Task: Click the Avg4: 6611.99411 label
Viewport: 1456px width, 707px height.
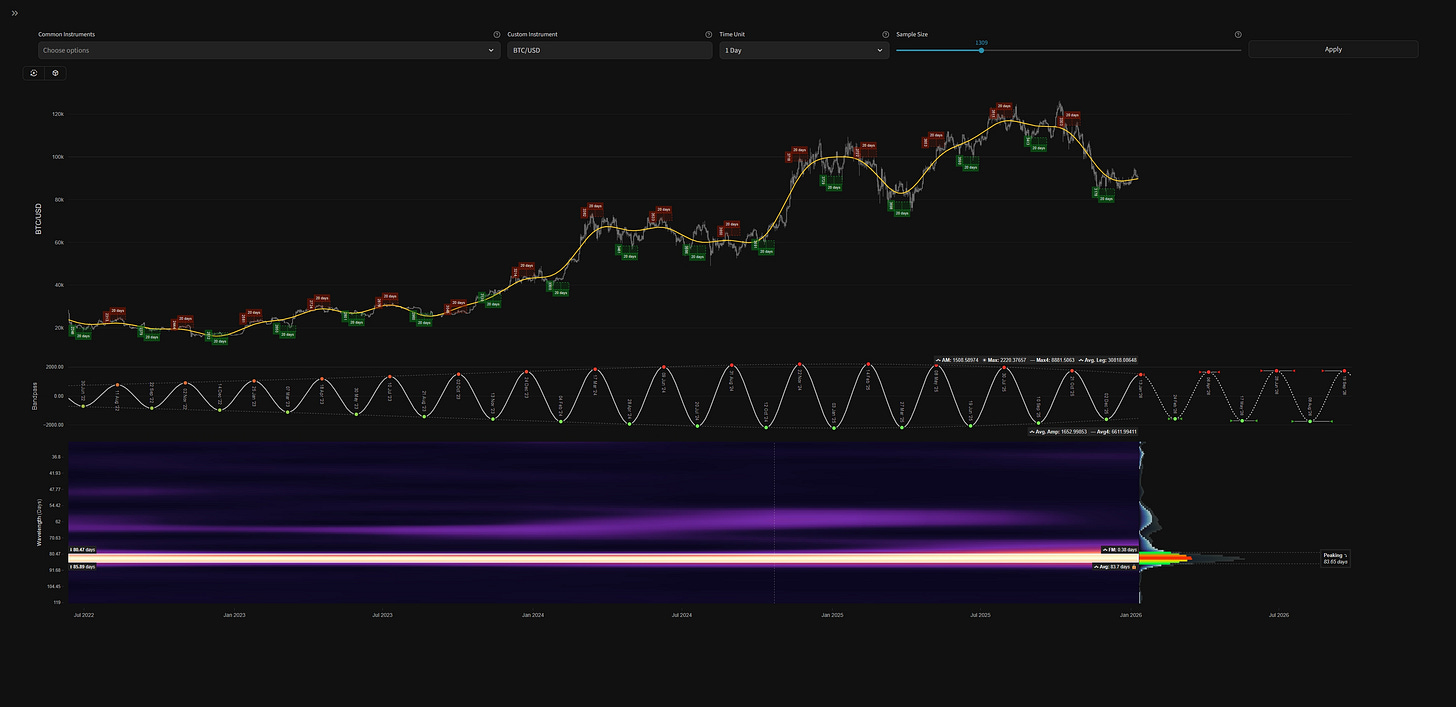Action: point(1113,432)
